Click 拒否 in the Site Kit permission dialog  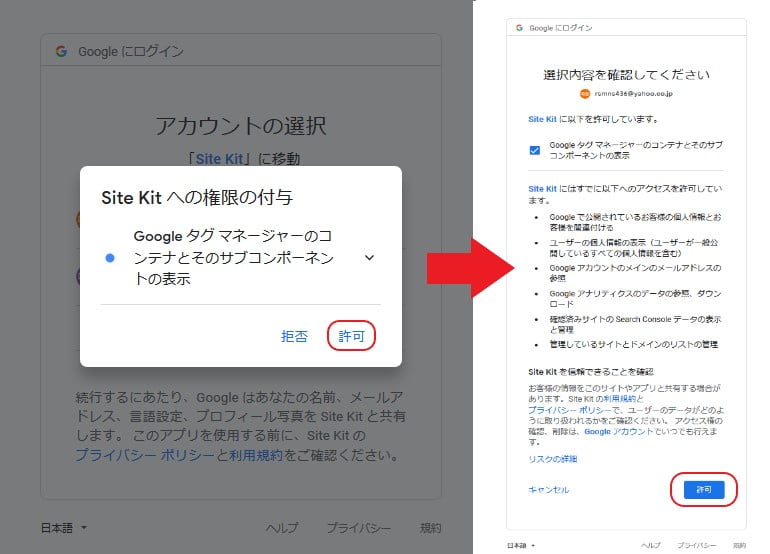tap(295, 337)
